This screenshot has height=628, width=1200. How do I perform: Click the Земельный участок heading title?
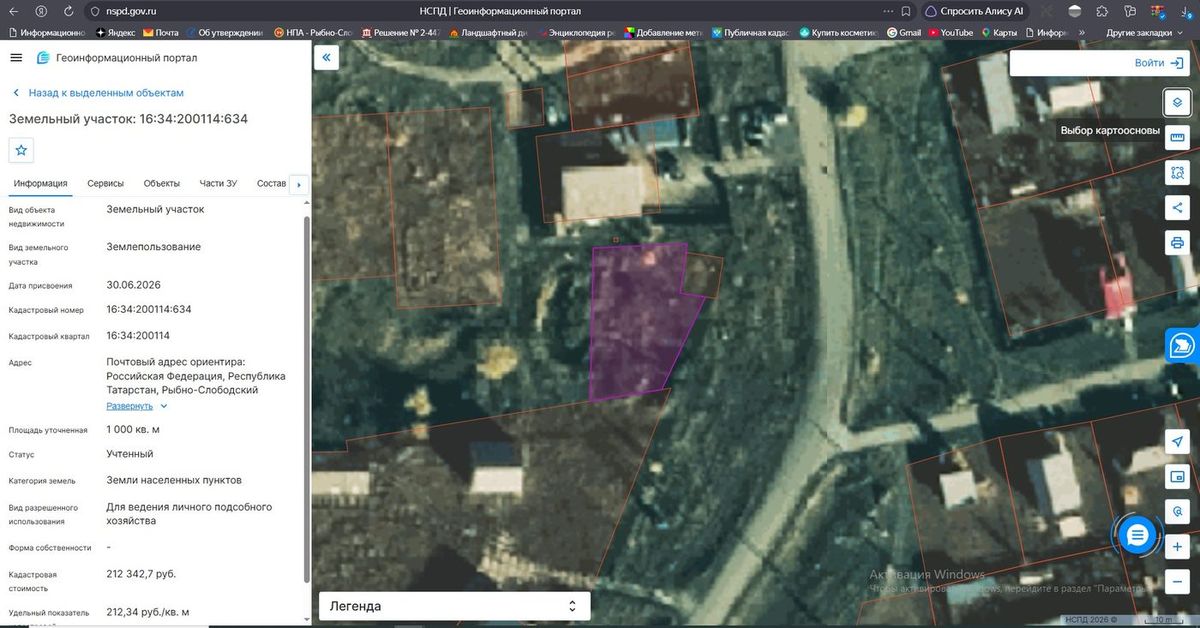pos(129,119)
